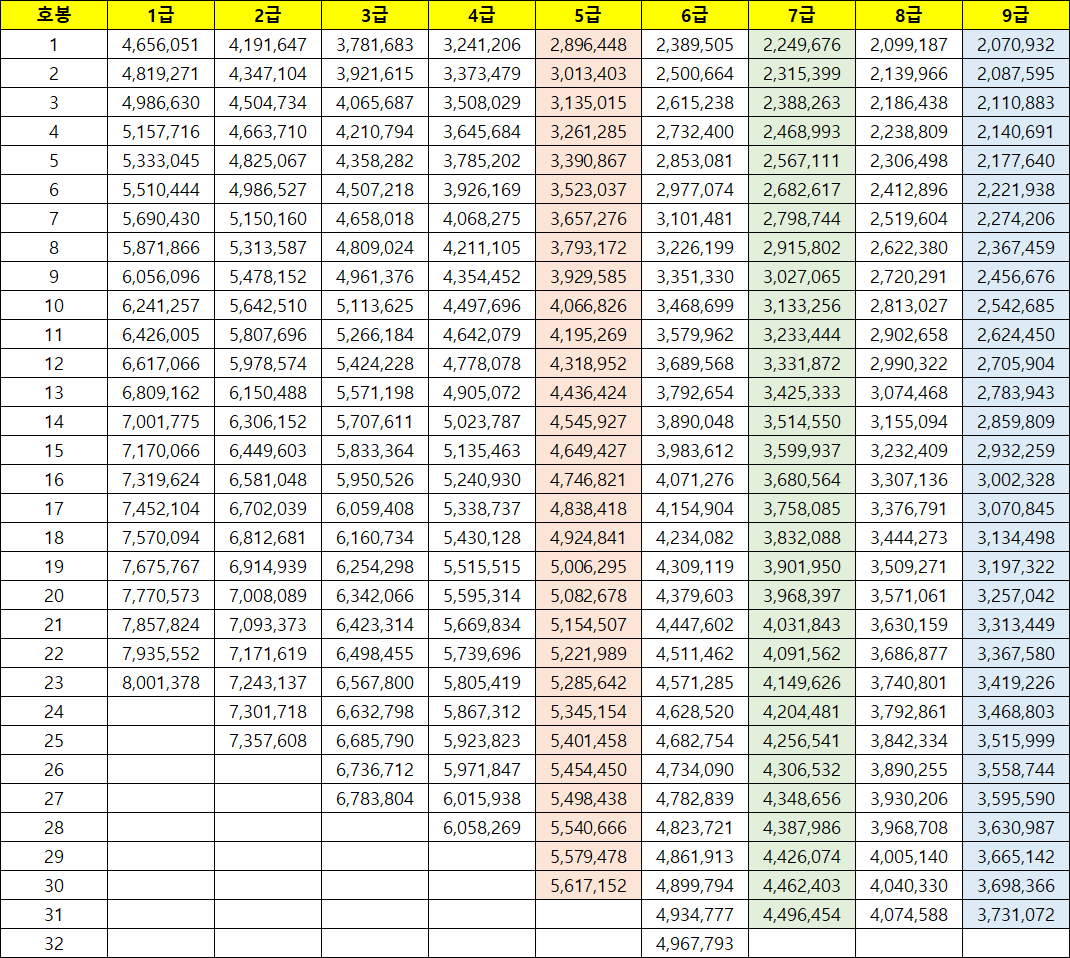Click cell with value 4,066,826

[588, 306]
